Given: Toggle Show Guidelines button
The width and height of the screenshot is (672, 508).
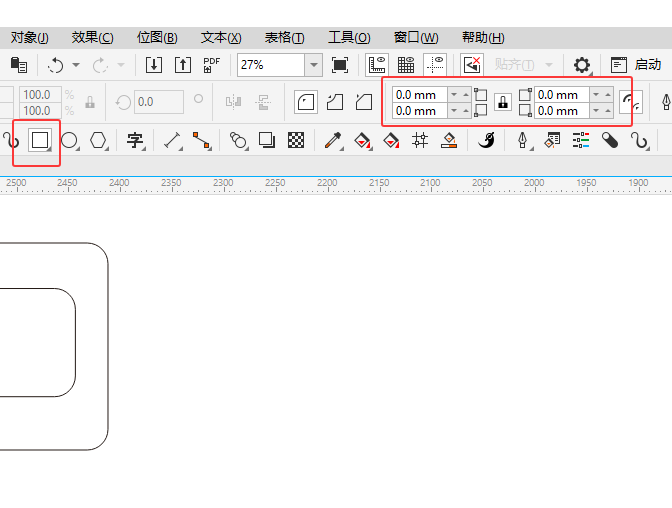Looking at the screenshot, I should 435,65.
